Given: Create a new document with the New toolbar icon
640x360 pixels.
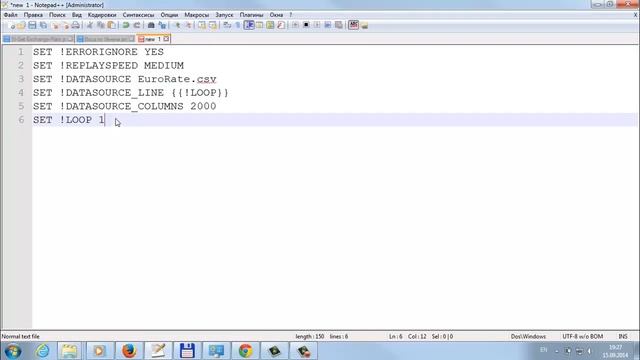Looking at the screenshot, I should (12, 25).
